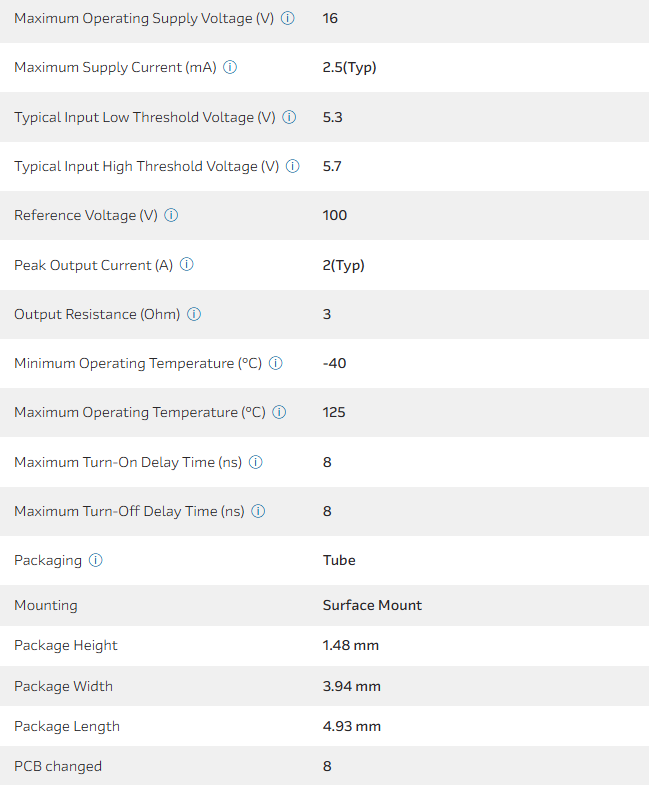Click the Tube packaging value
Viewport: 649px width, 785px height.
coord(339,560)
